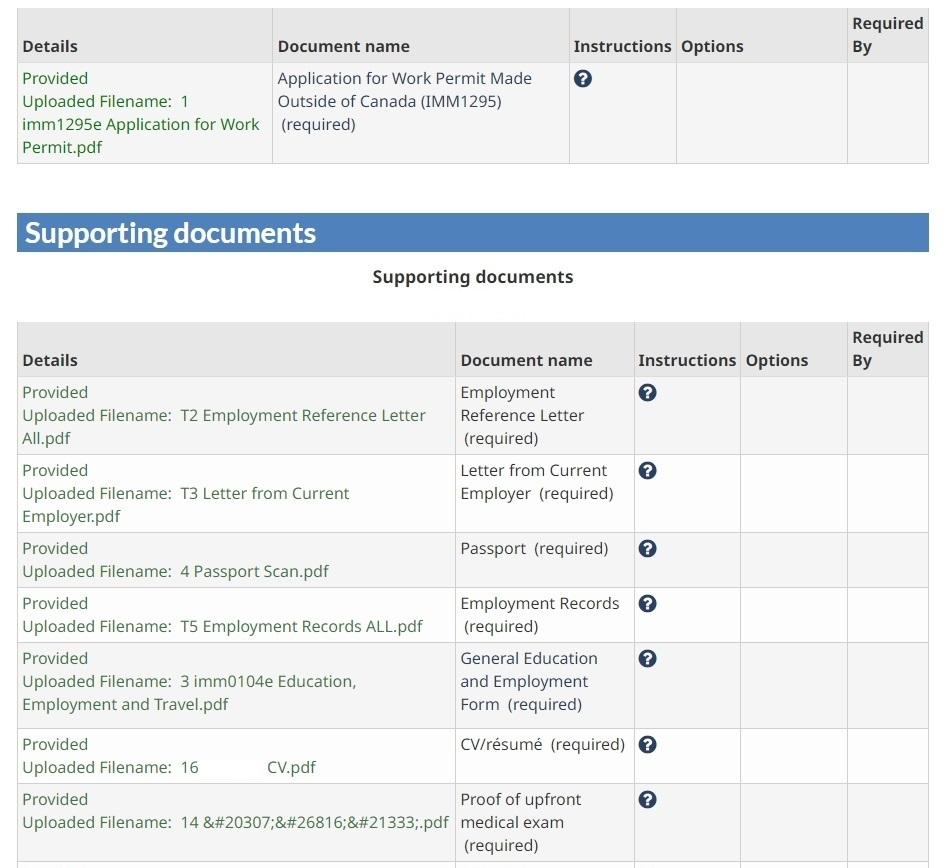Select 'Required By' header in the top application table
The height and width of the screenshot is (868, 950).
[x=888, y=35]
